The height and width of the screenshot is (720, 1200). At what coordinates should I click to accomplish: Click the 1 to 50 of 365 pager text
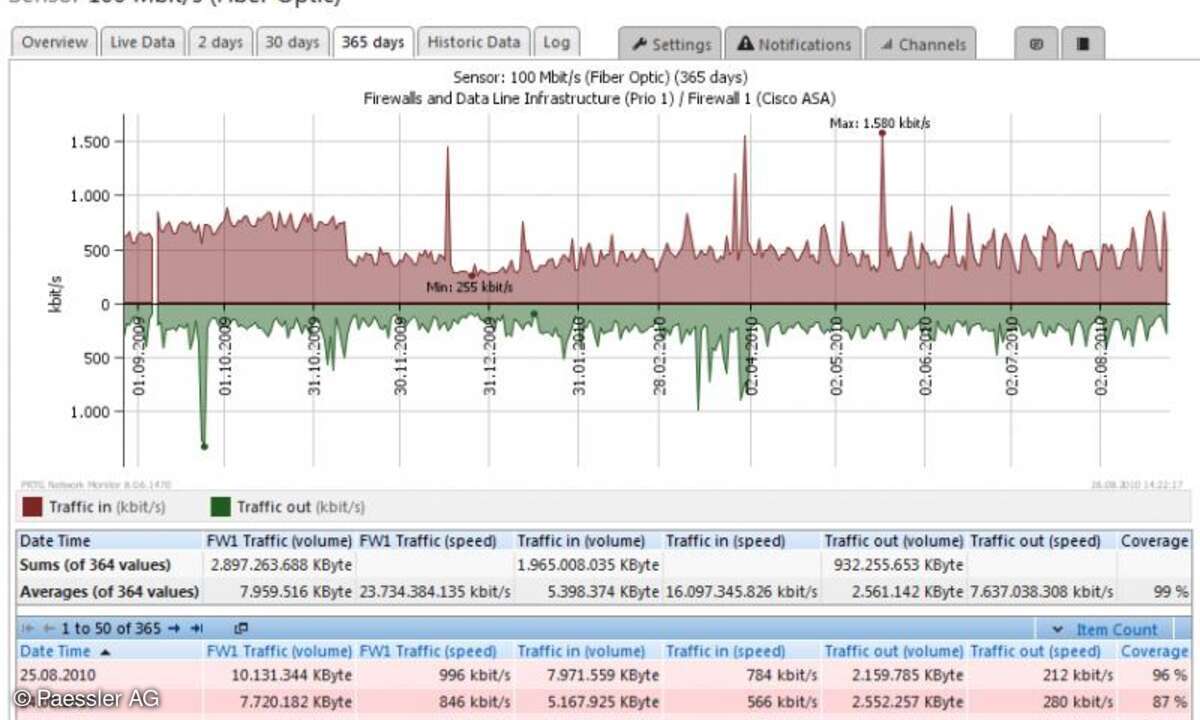coord(110,629)
